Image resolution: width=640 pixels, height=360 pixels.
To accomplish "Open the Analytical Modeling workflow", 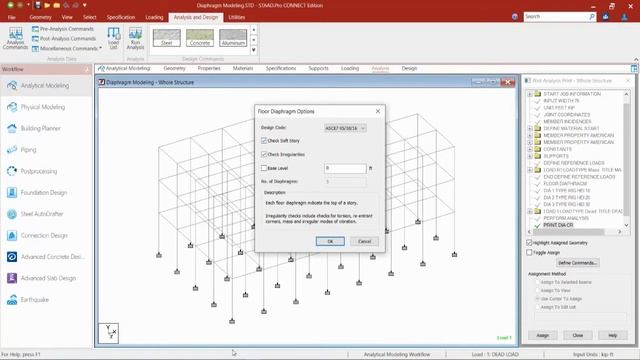I will (x=46, y=86).
